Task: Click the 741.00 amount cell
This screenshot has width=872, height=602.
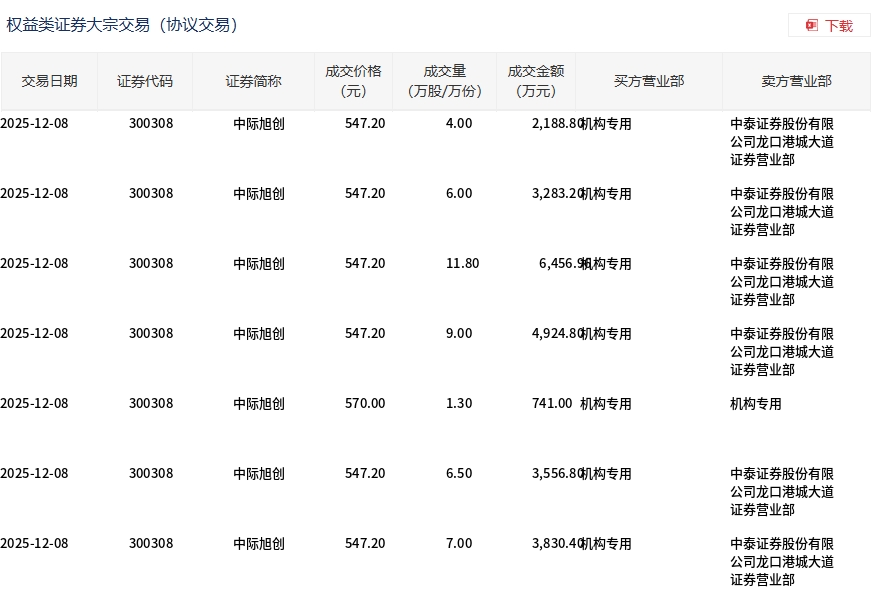Action: pyautogui.click(x=552, y=403)
